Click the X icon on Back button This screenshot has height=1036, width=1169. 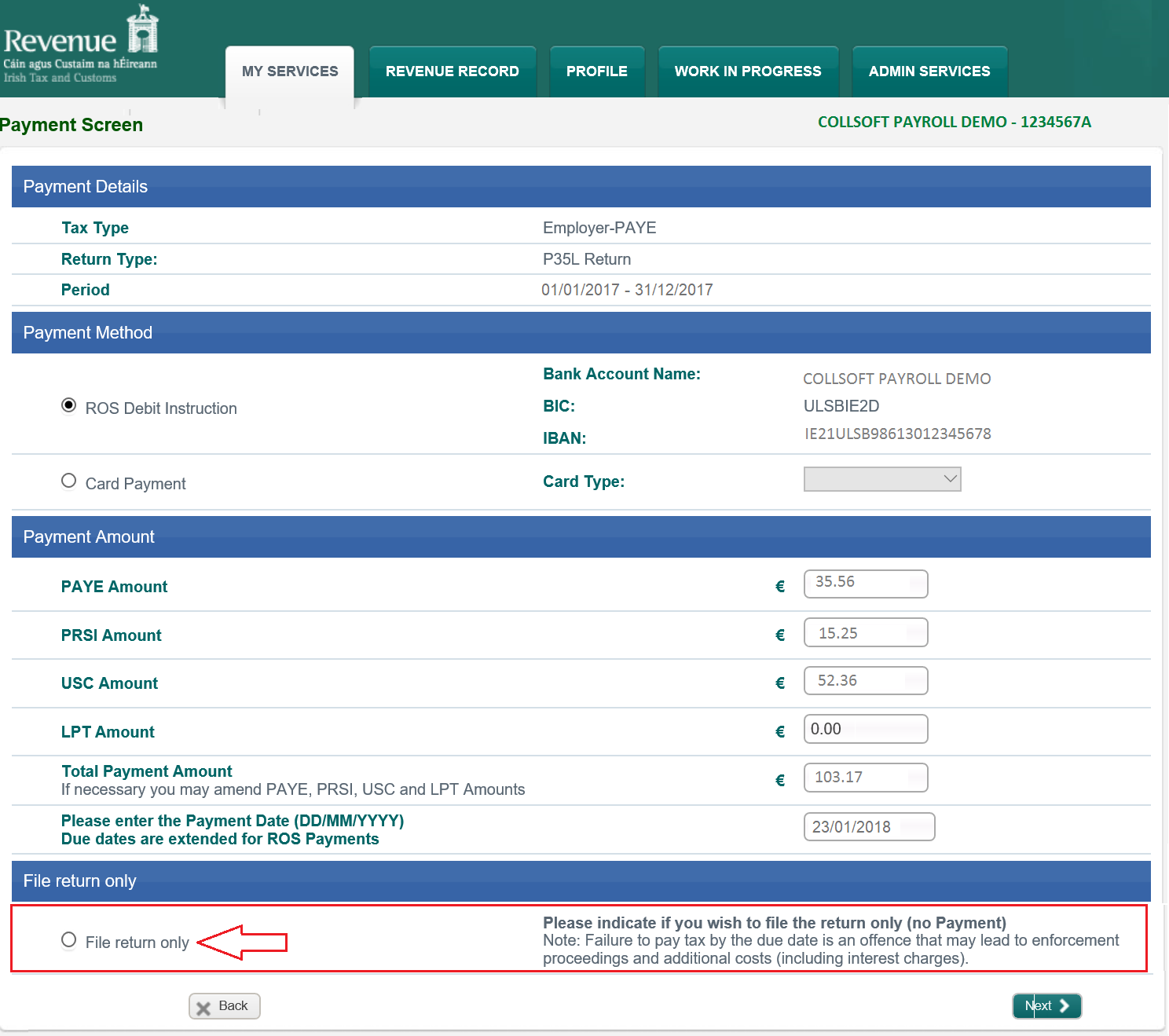(203, 1008)
